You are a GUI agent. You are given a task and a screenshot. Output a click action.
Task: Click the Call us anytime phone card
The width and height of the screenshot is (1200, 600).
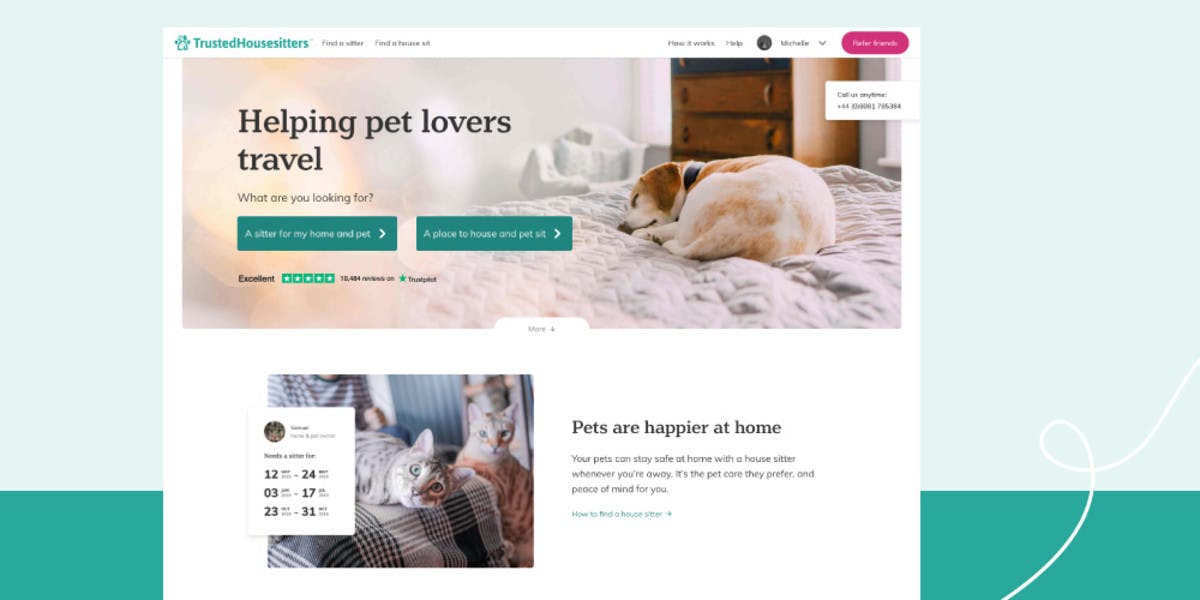point(872,100)
